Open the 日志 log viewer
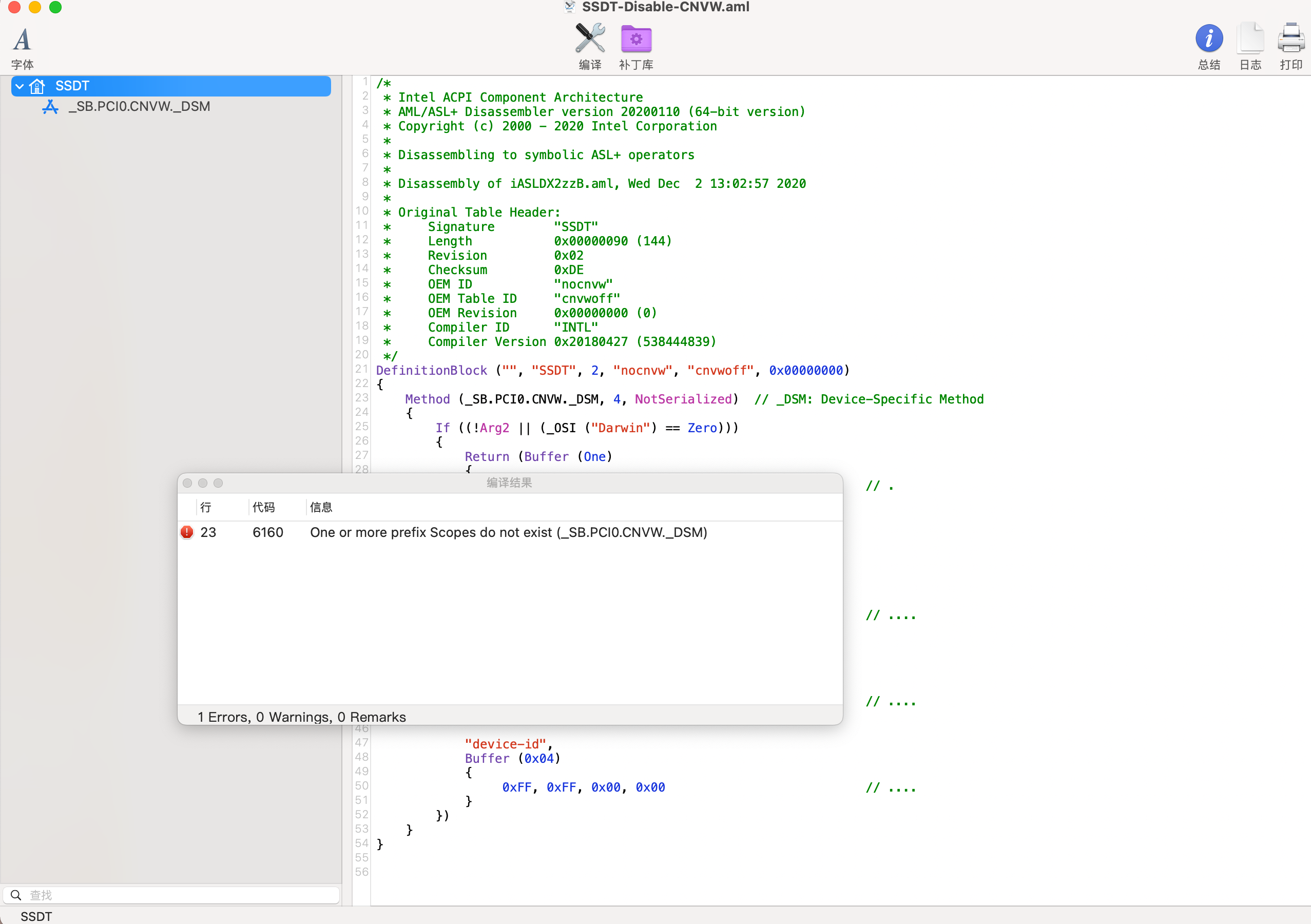Image resolution: width=1311 pixels, height=924 pixels. (1250, 39)
